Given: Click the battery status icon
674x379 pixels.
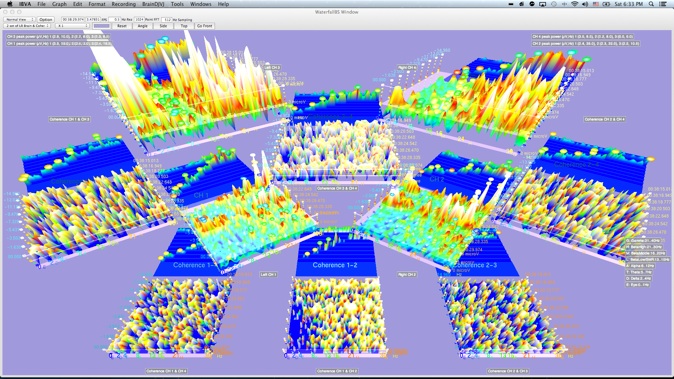Looking at the screenshot, I should pos(607,4).
